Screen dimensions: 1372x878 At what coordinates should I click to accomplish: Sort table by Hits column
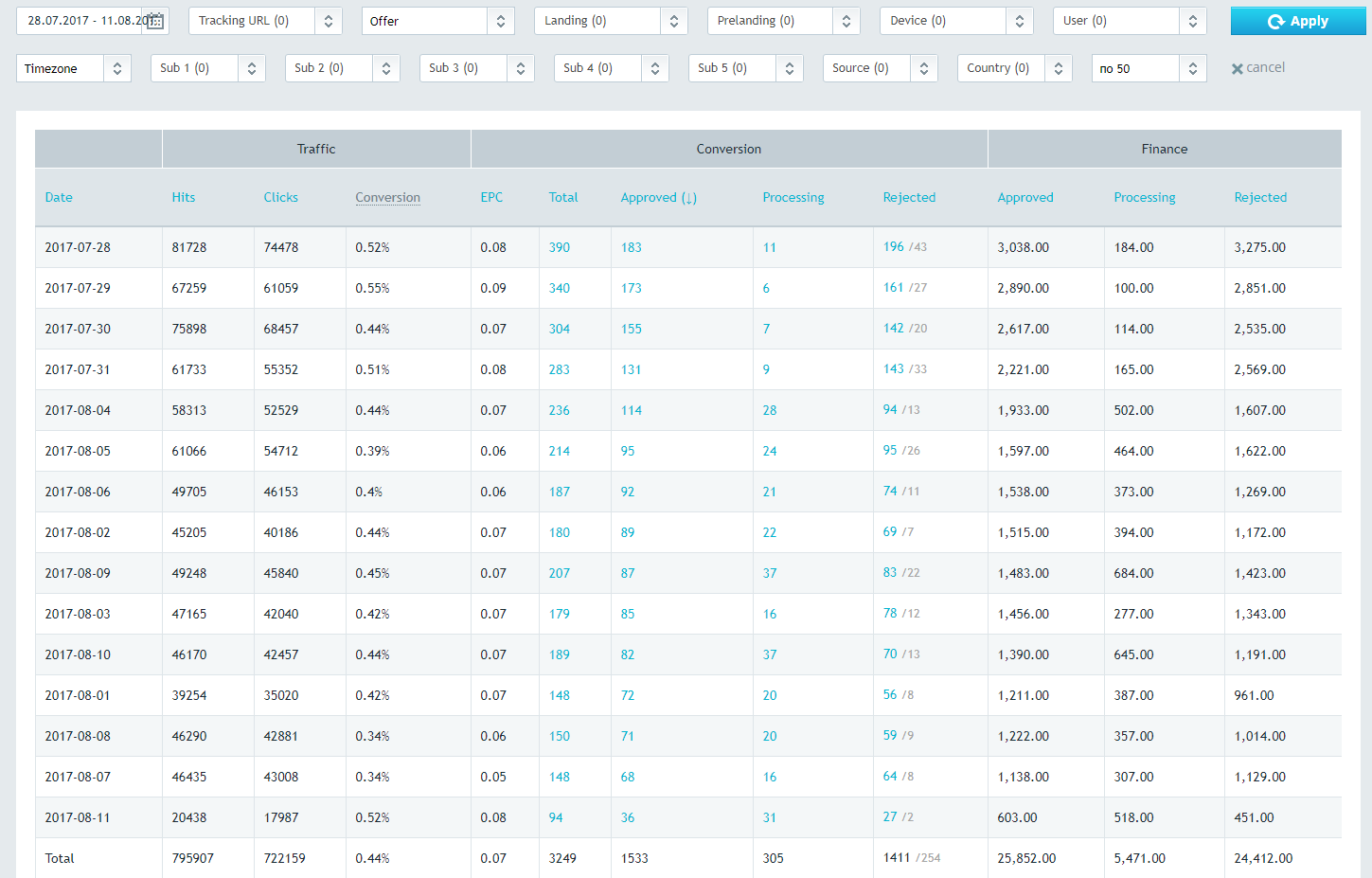click(184, 197)
